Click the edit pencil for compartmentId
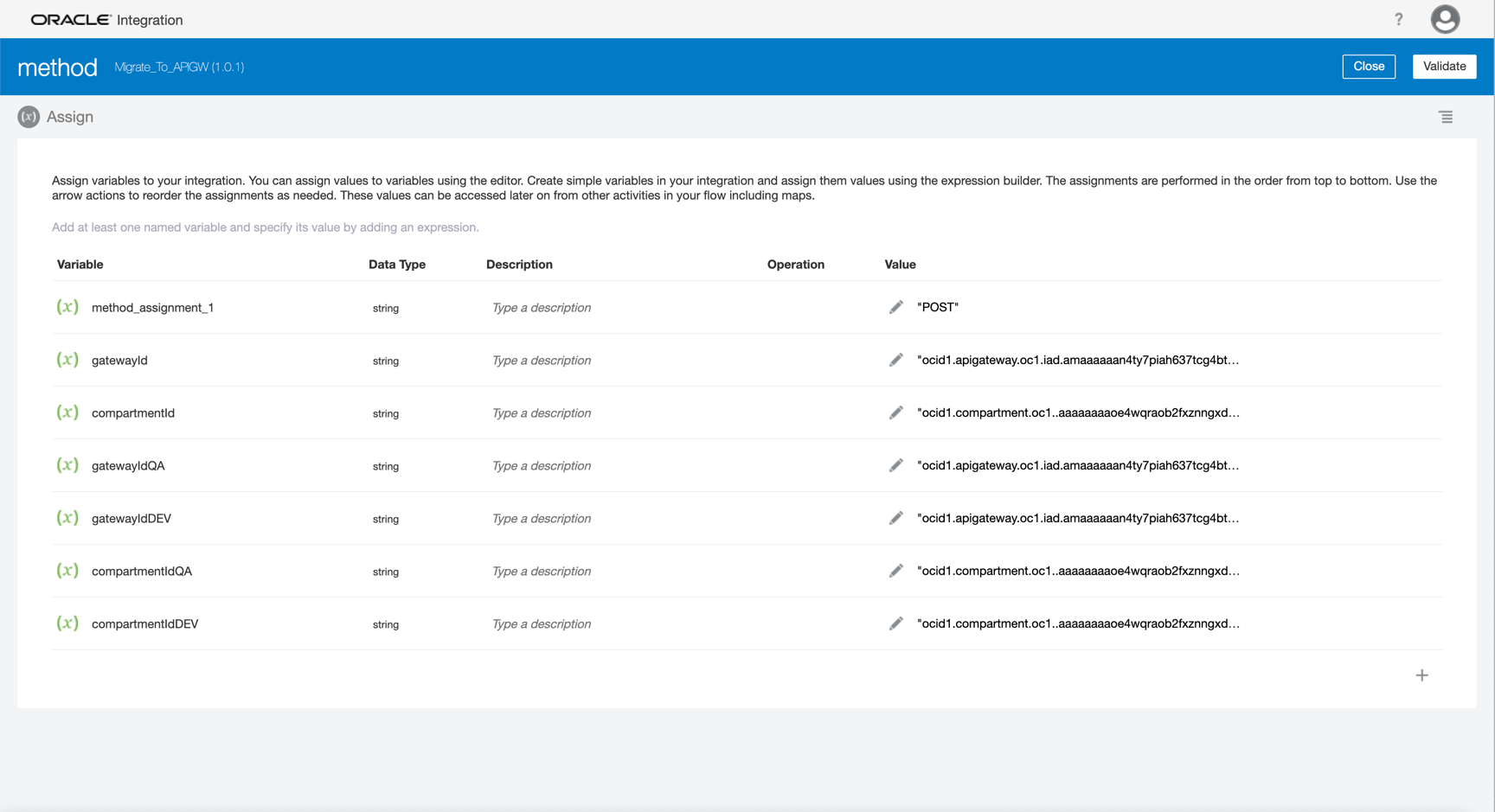This screenshot has width=1495, height=812. [895, 412]
